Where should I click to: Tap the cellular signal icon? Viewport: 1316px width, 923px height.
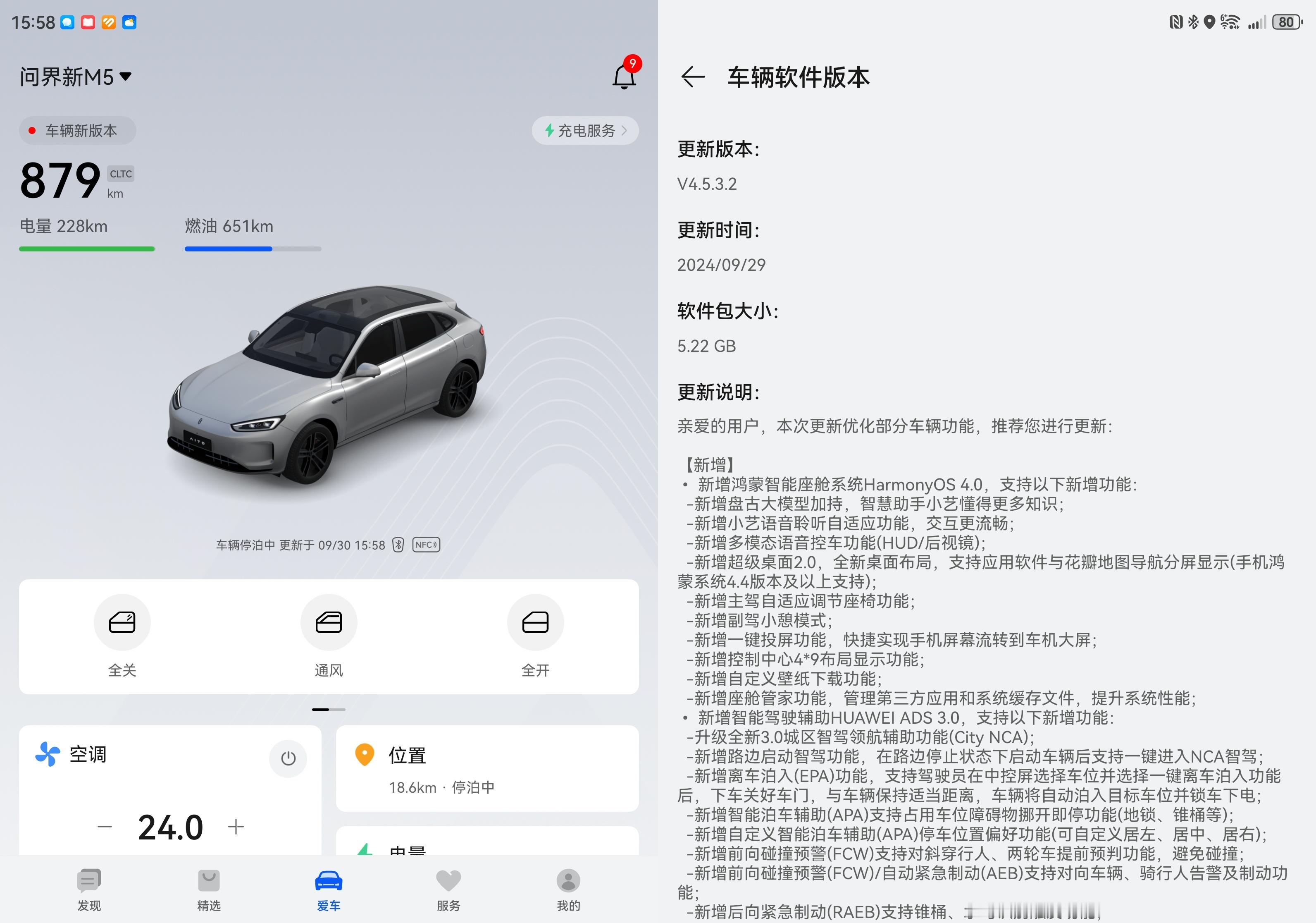(x=1257, y=22)
